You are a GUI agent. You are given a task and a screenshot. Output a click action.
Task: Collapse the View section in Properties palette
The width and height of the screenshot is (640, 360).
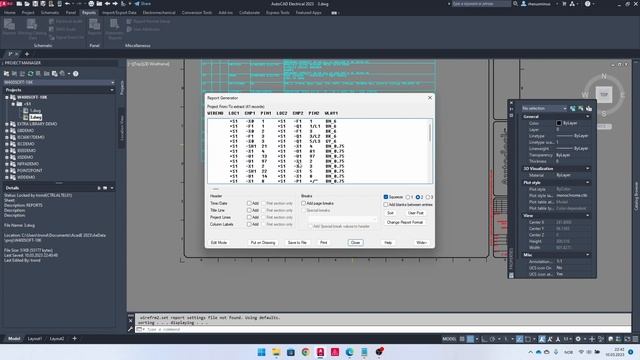[x=587, y=216]
